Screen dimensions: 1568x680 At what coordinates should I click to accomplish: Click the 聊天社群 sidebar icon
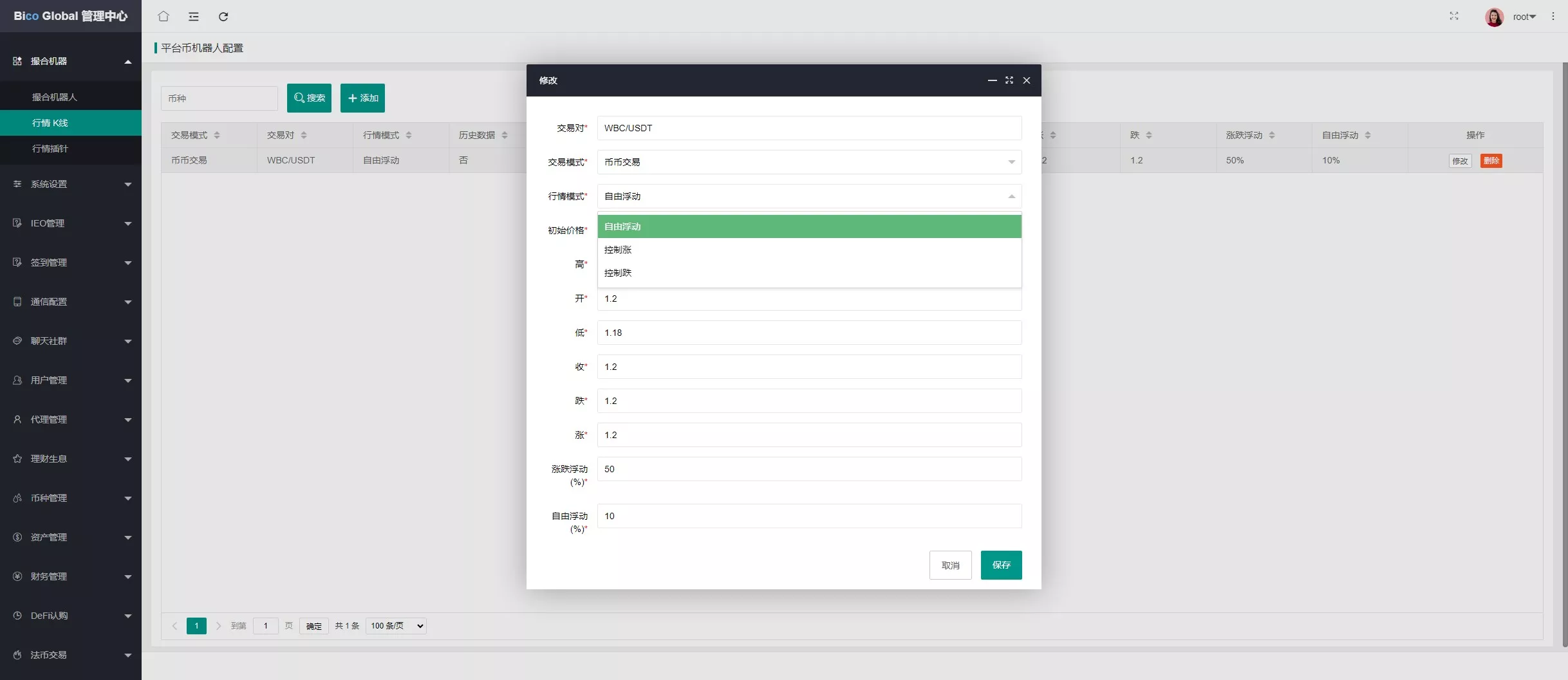(17, 341)
